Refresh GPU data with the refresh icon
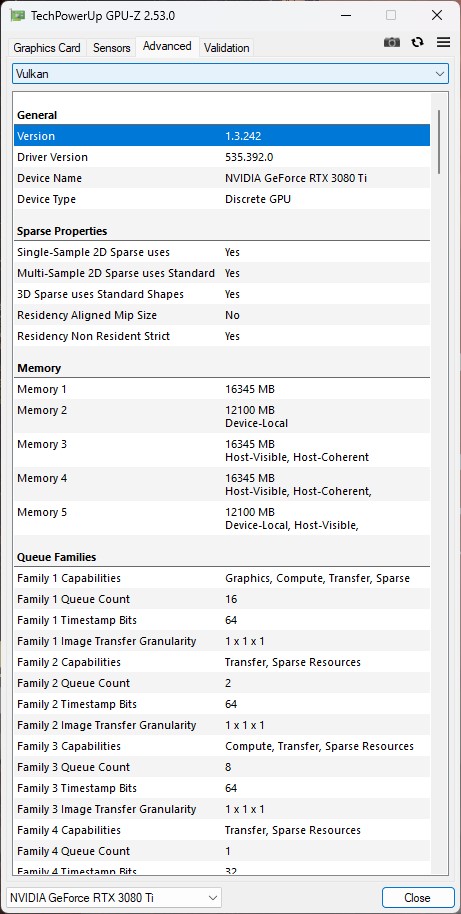The image size is (461, 914). pos(417,42)
